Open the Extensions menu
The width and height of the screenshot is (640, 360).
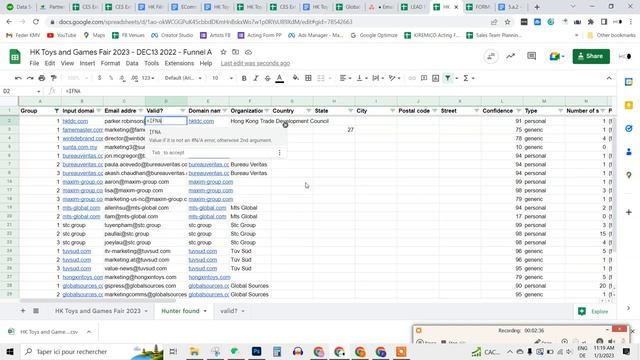pyautogui.click(x=179, y=63)
